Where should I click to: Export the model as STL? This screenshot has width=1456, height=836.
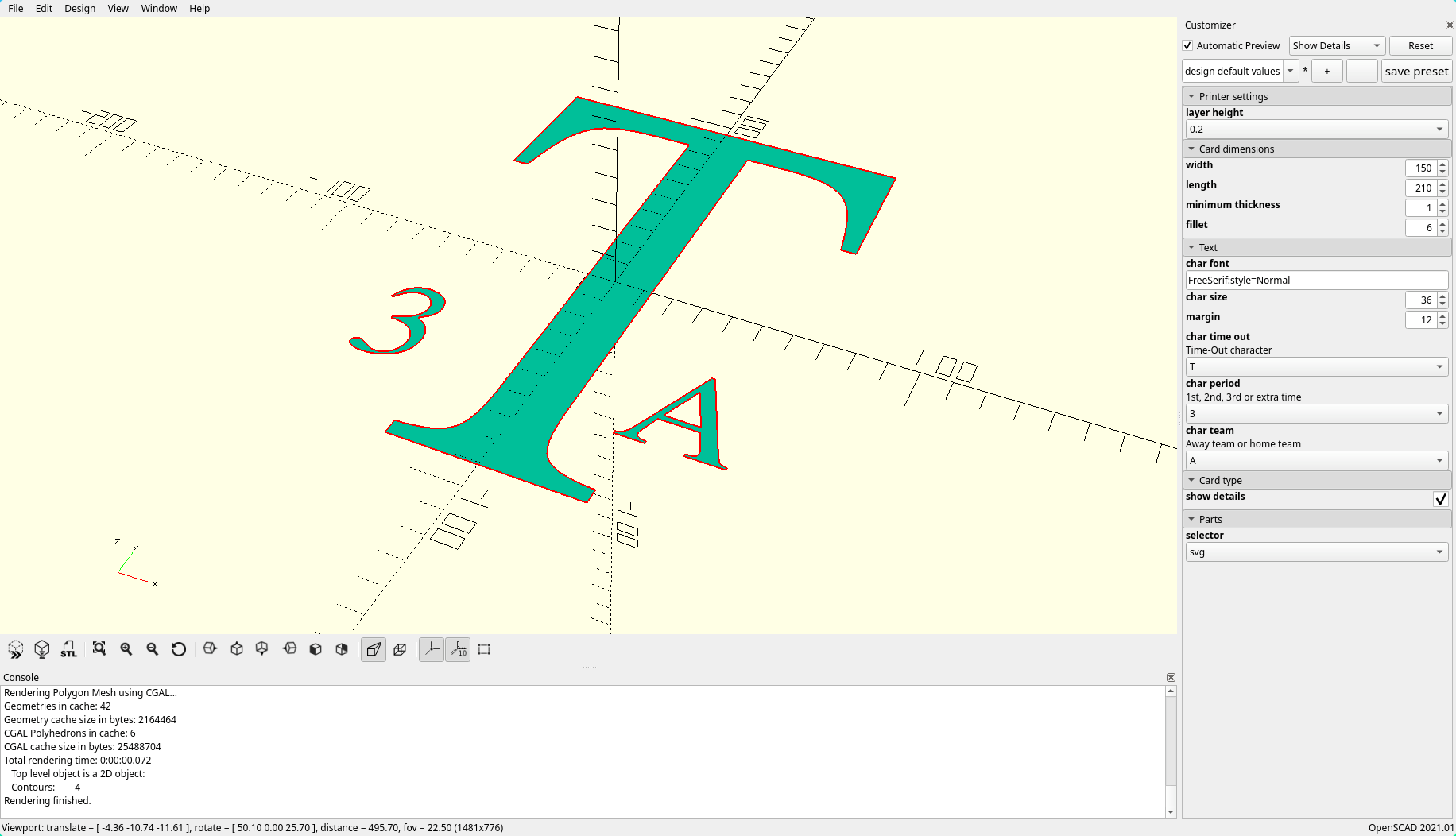[x=69, y=649]
